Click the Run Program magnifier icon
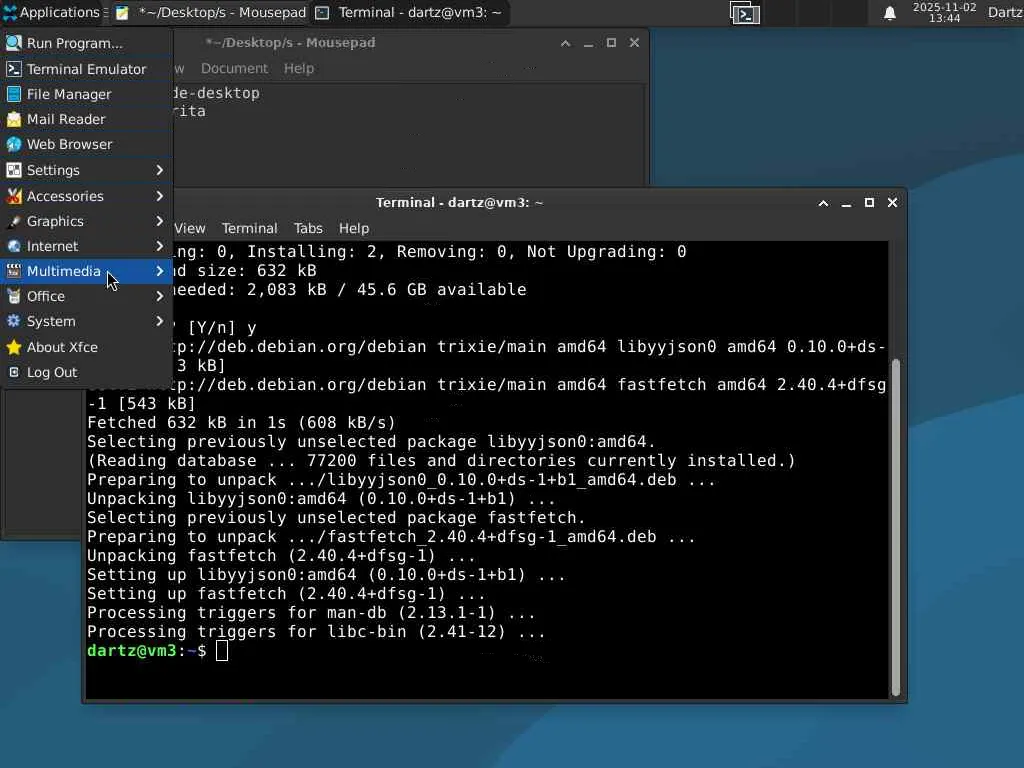Screen dimensions: 1024x768 point(14,43)
